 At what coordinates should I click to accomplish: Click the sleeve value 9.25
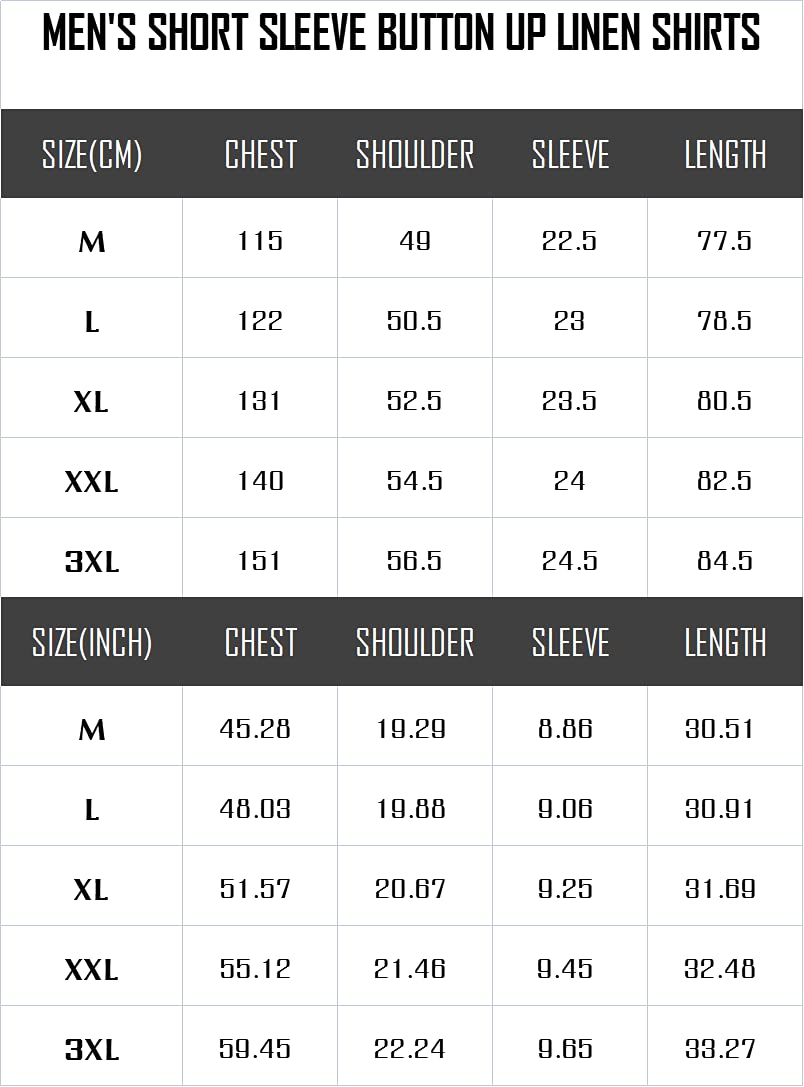[x=566, y=889]
